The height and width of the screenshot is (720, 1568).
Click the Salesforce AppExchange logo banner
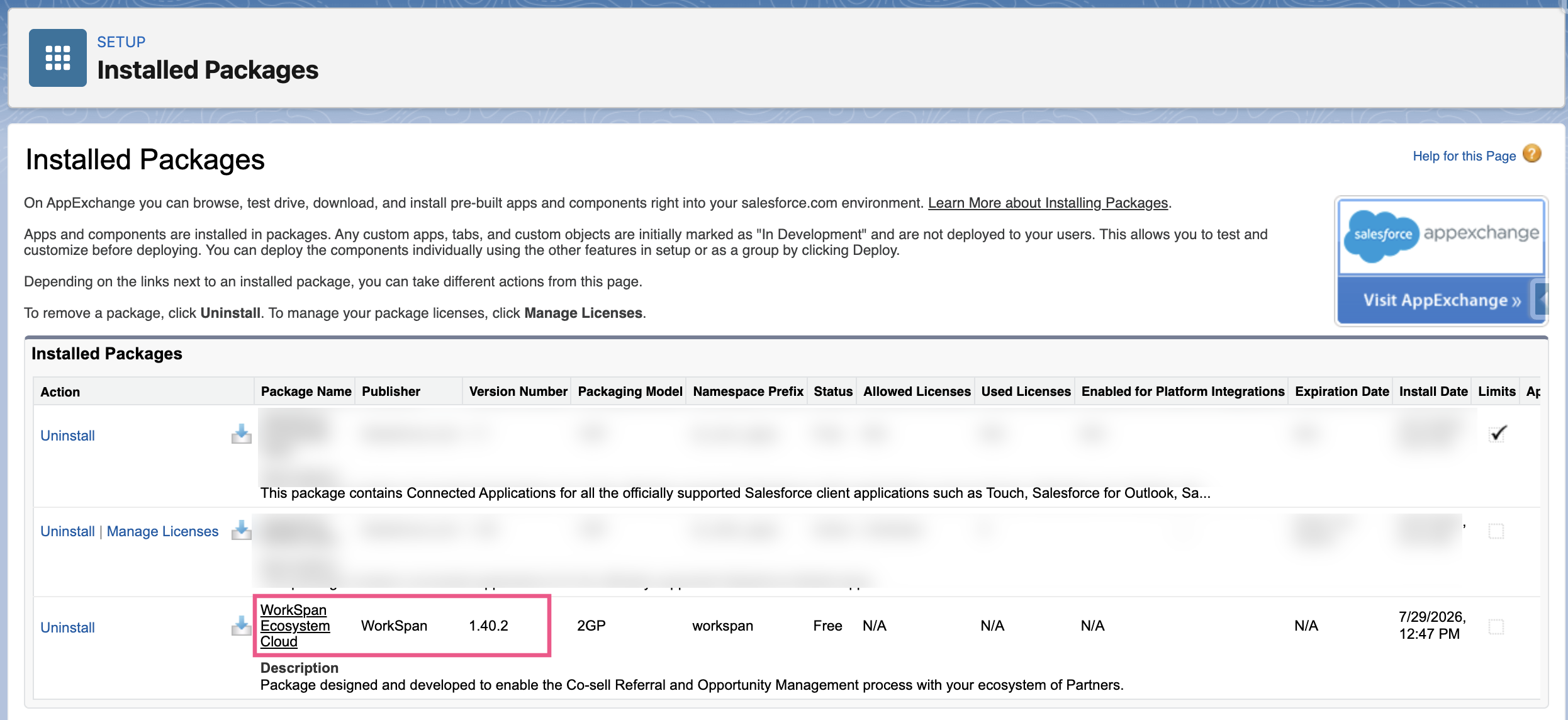point(1441,237)
